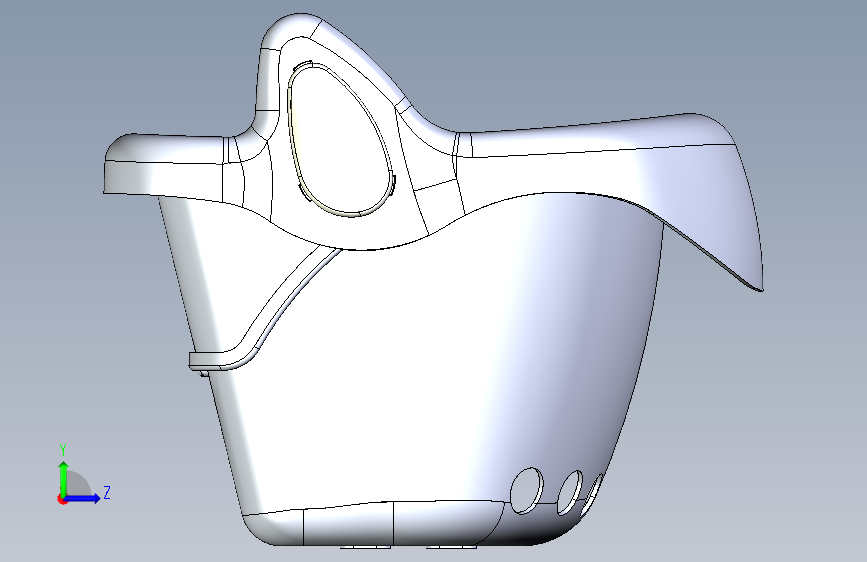Select the middle circular hole near the base
Screen dimensions: 867x562
tap(570, 492)
